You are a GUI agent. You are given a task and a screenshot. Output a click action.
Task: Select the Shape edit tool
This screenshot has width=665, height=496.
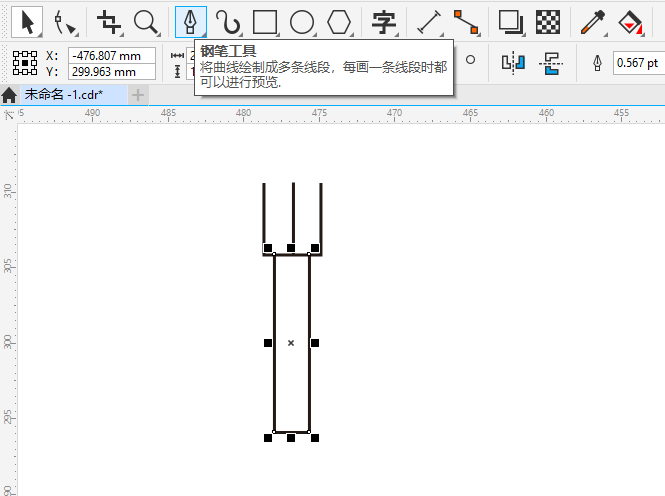click(65, 22)
